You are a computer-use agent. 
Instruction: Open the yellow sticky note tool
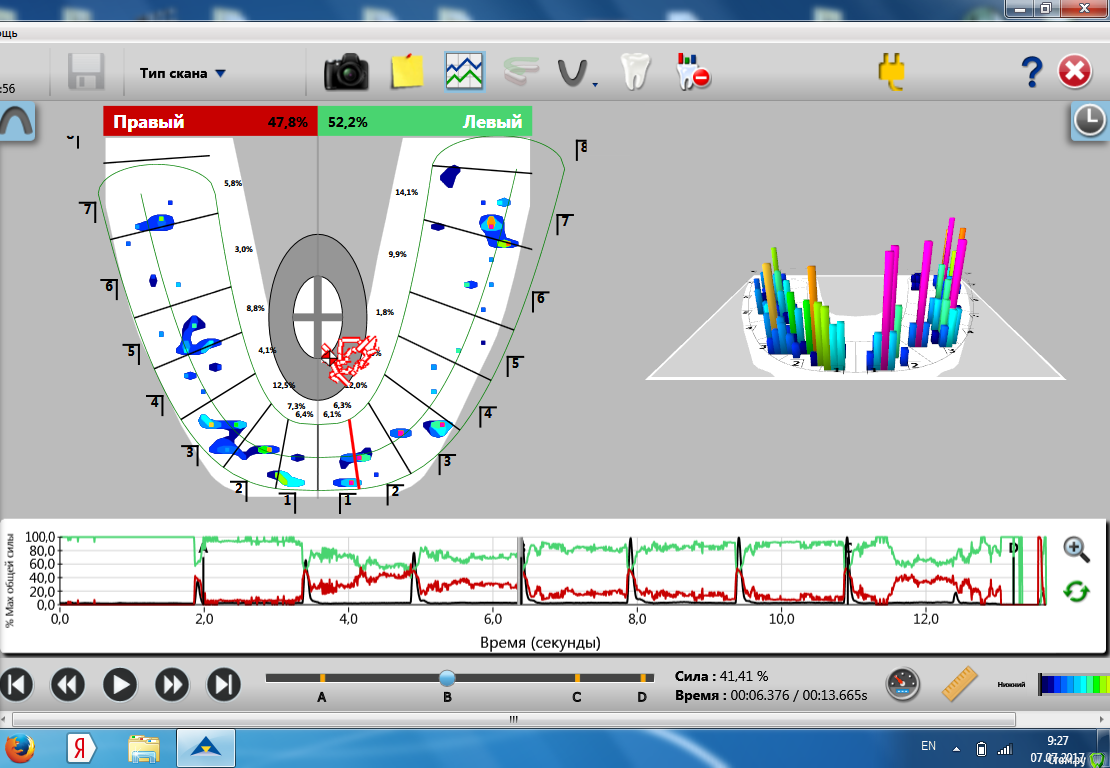pyautogui.click(x=407, y=73)
